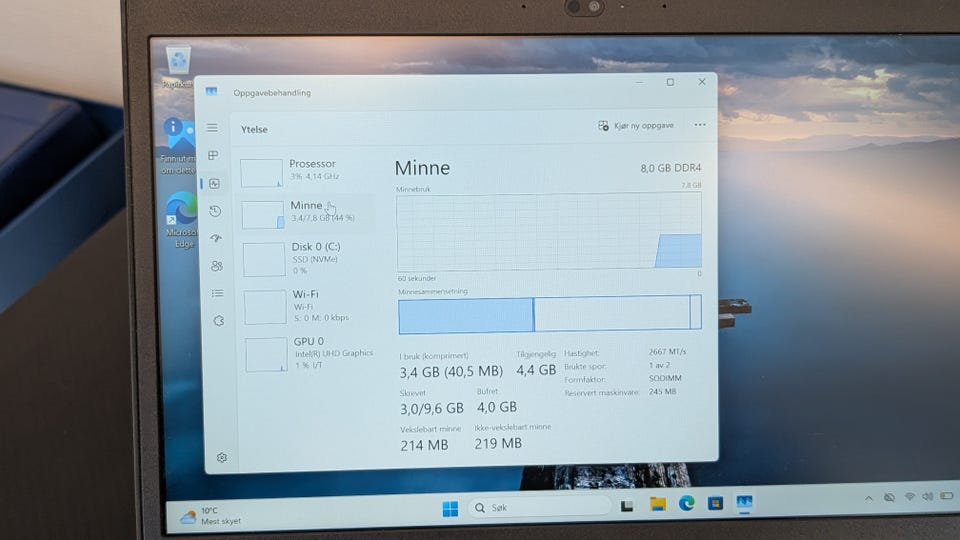960x540 pixels.
Task: Click the 219 MB Ikke-vekslebart minne value
Action: coord(498,443)
